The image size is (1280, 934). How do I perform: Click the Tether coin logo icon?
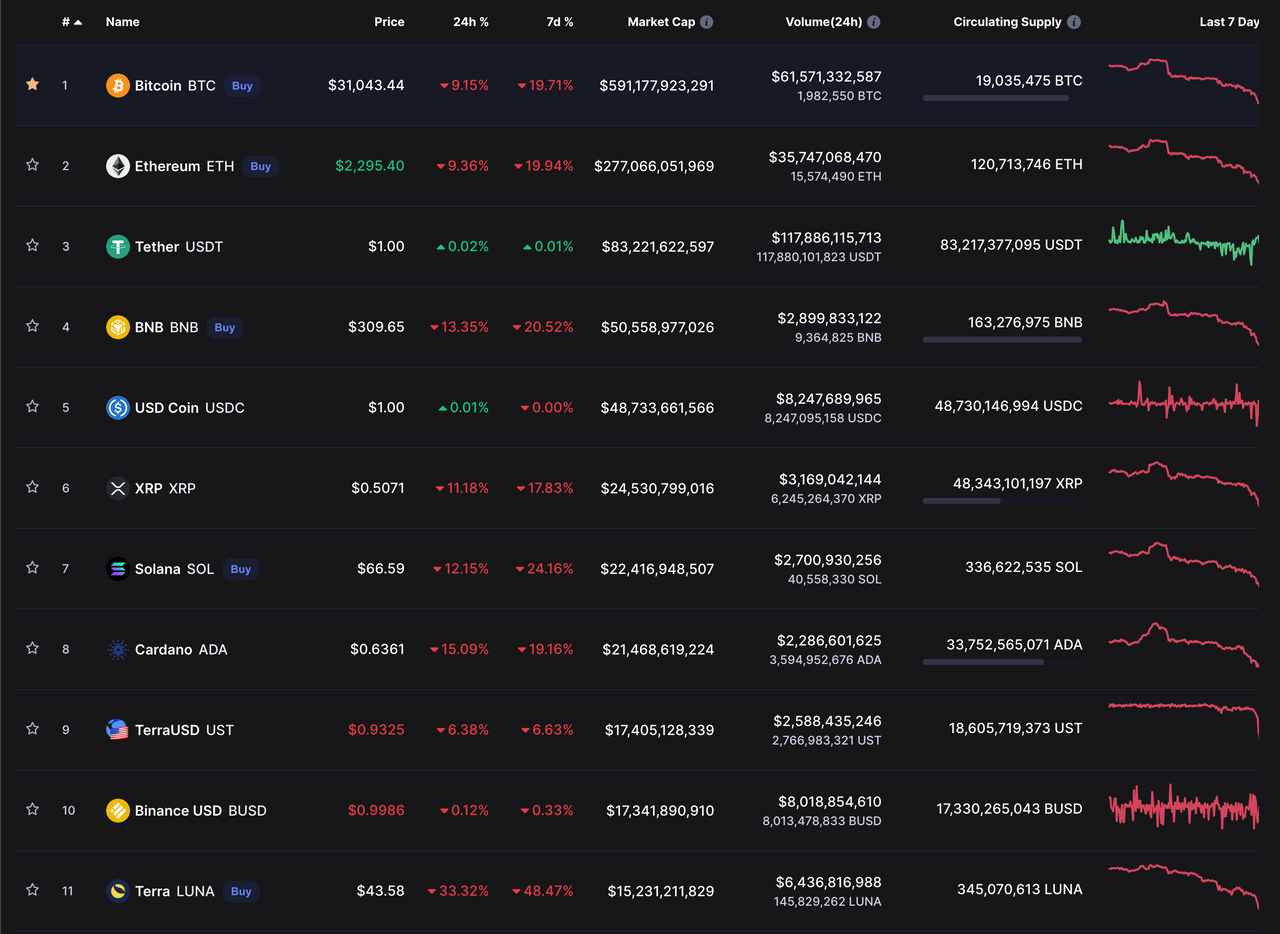coord(118,246)
